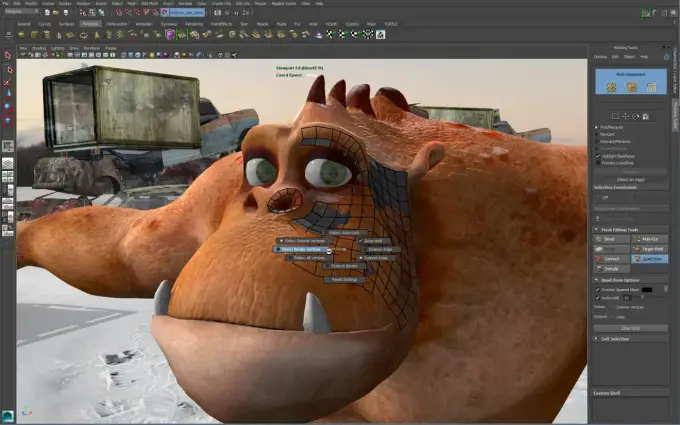Click the select arrow tool in left toolbox
Screen dimensions: 680x425
tap(8, 56)
